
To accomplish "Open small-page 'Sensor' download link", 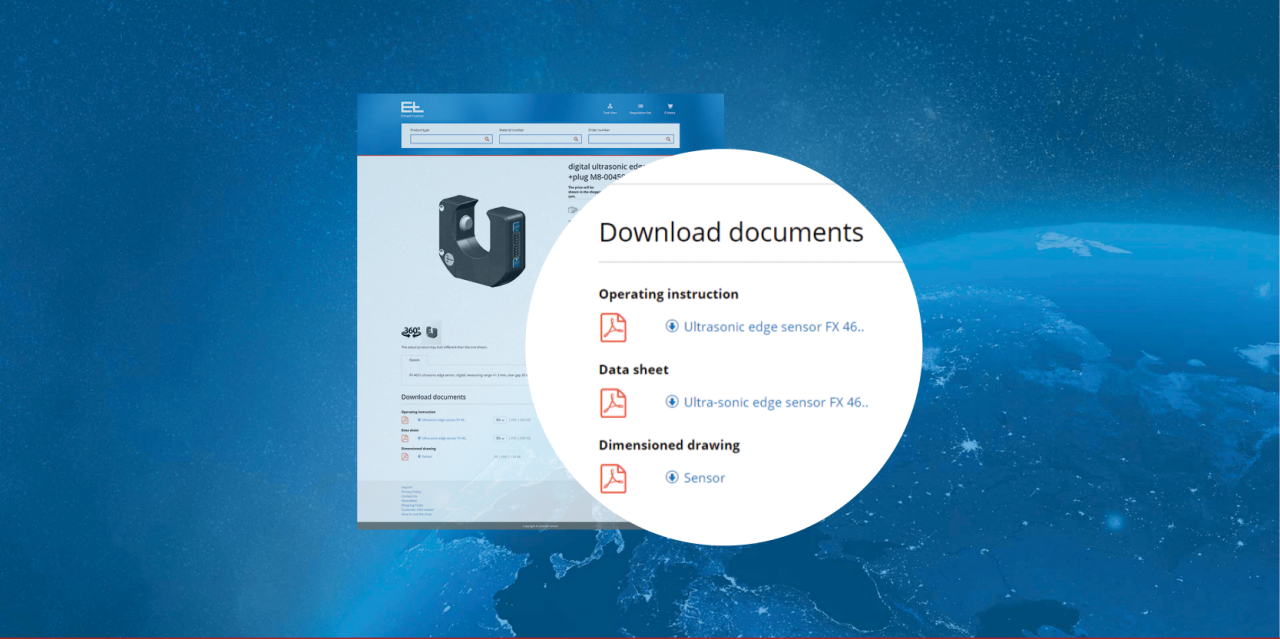I will pos(425,456).
